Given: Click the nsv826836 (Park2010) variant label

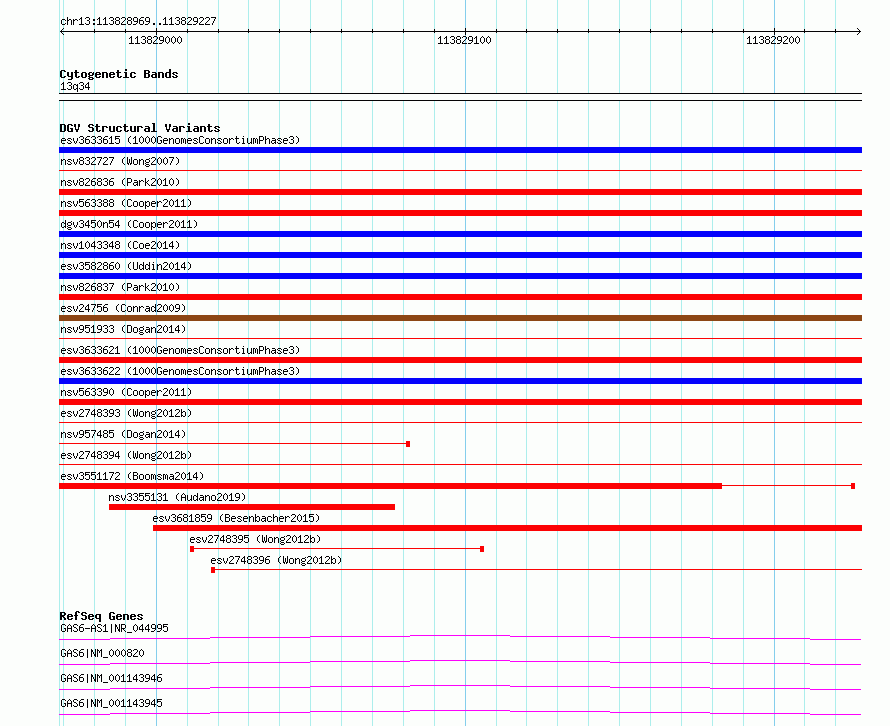Looking at the screenshot, I should [120, 182].
